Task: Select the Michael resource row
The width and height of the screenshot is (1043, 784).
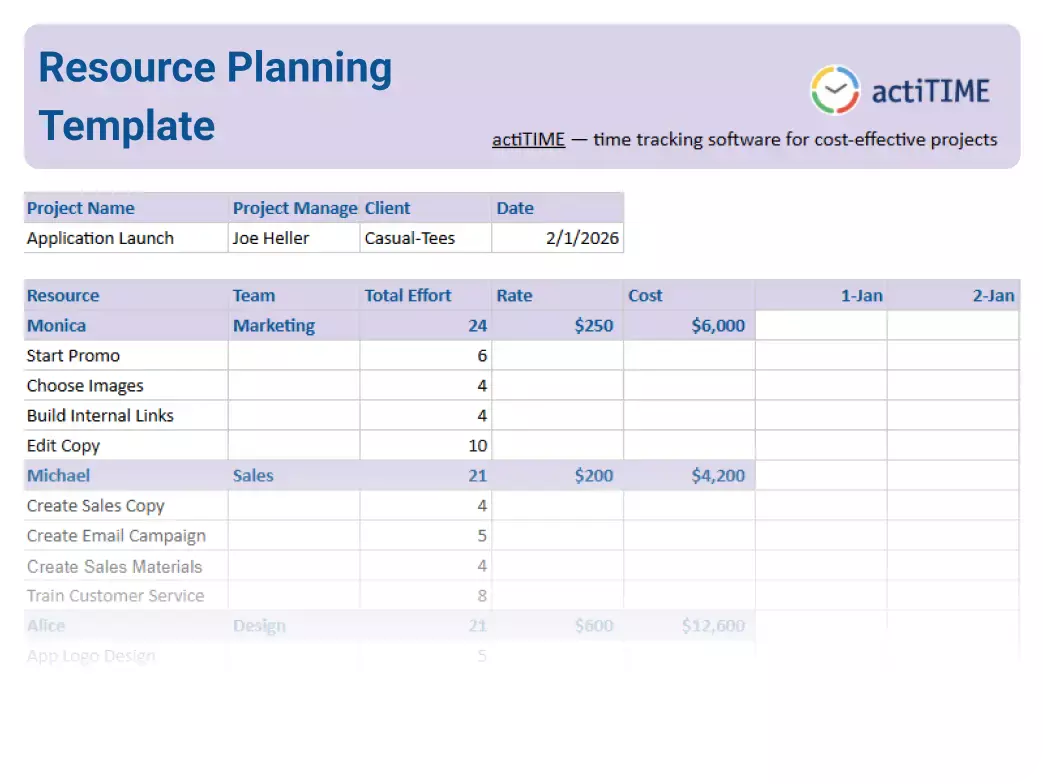Action: tap(58, 475)
